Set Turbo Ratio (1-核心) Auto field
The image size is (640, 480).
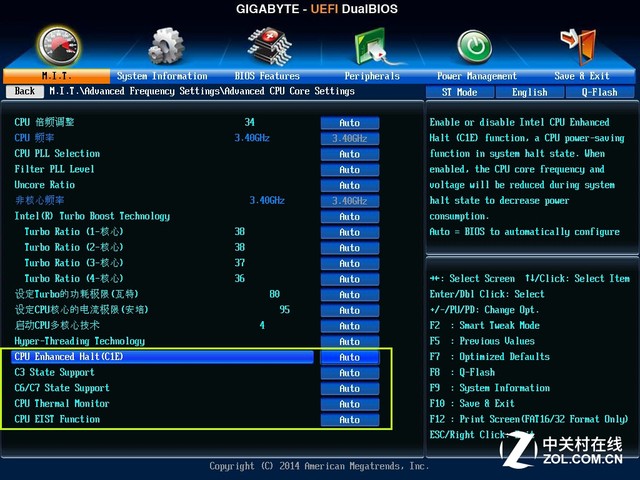click(x=350, y=232)
